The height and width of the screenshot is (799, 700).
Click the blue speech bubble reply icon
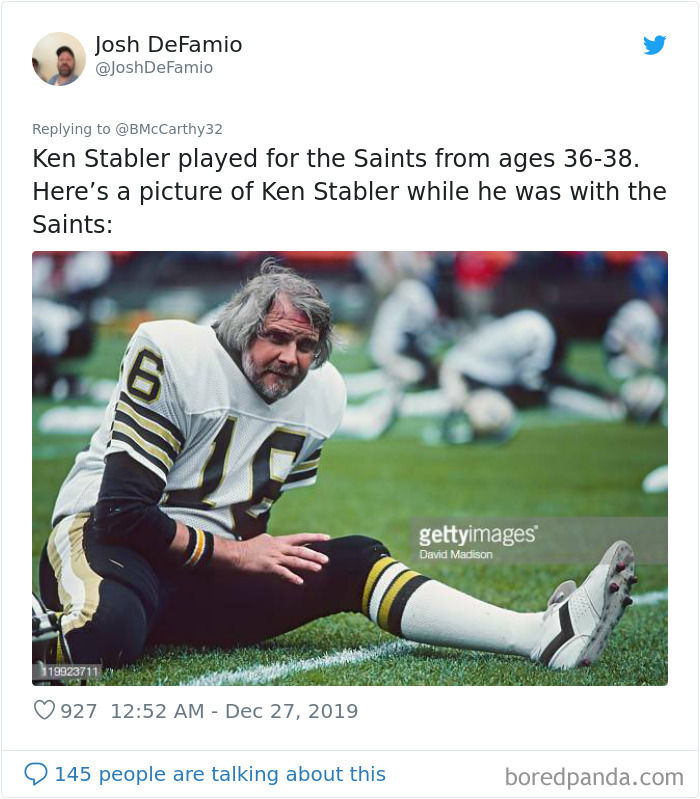coord(36,774)
